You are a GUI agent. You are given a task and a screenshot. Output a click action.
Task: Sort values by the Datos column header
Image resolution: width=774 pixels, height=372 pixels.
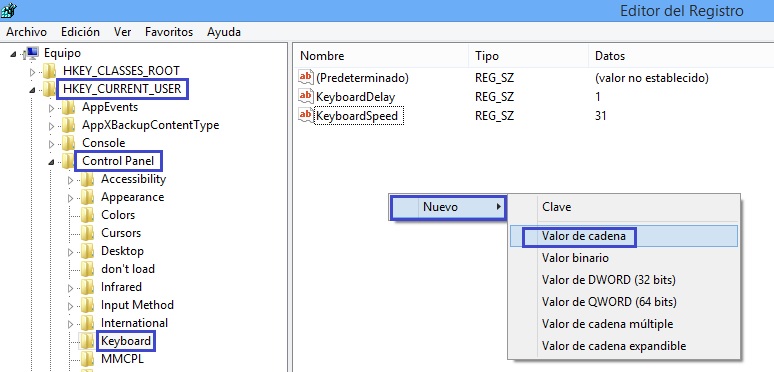pyautogui.click(x=681, y=56)
